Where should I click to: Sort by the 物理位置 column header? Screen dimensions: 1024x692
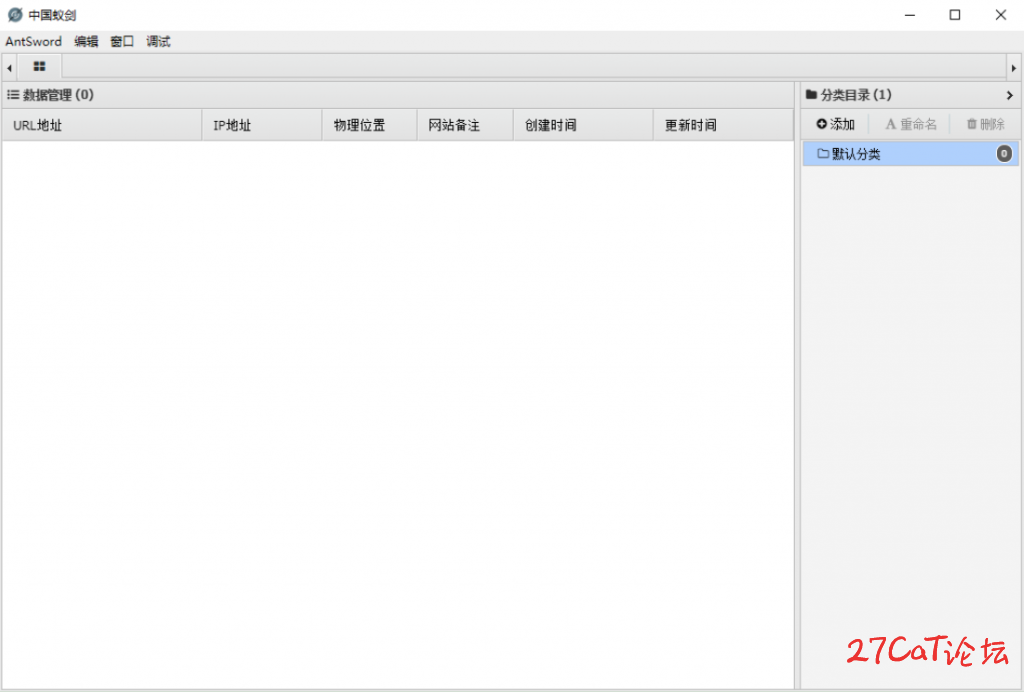click(x=370, y=125)
